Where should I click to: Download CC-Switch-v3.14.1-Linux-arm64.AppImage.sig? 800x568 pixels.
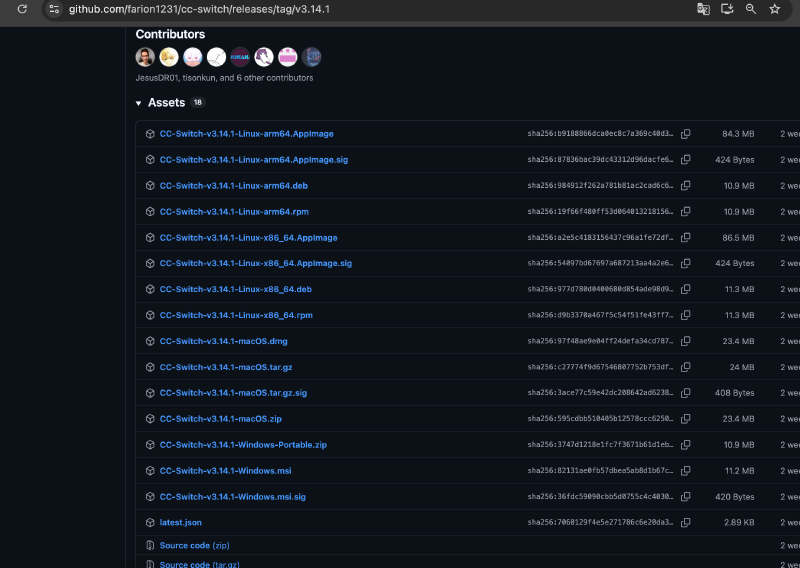click(x=254, y=160)
